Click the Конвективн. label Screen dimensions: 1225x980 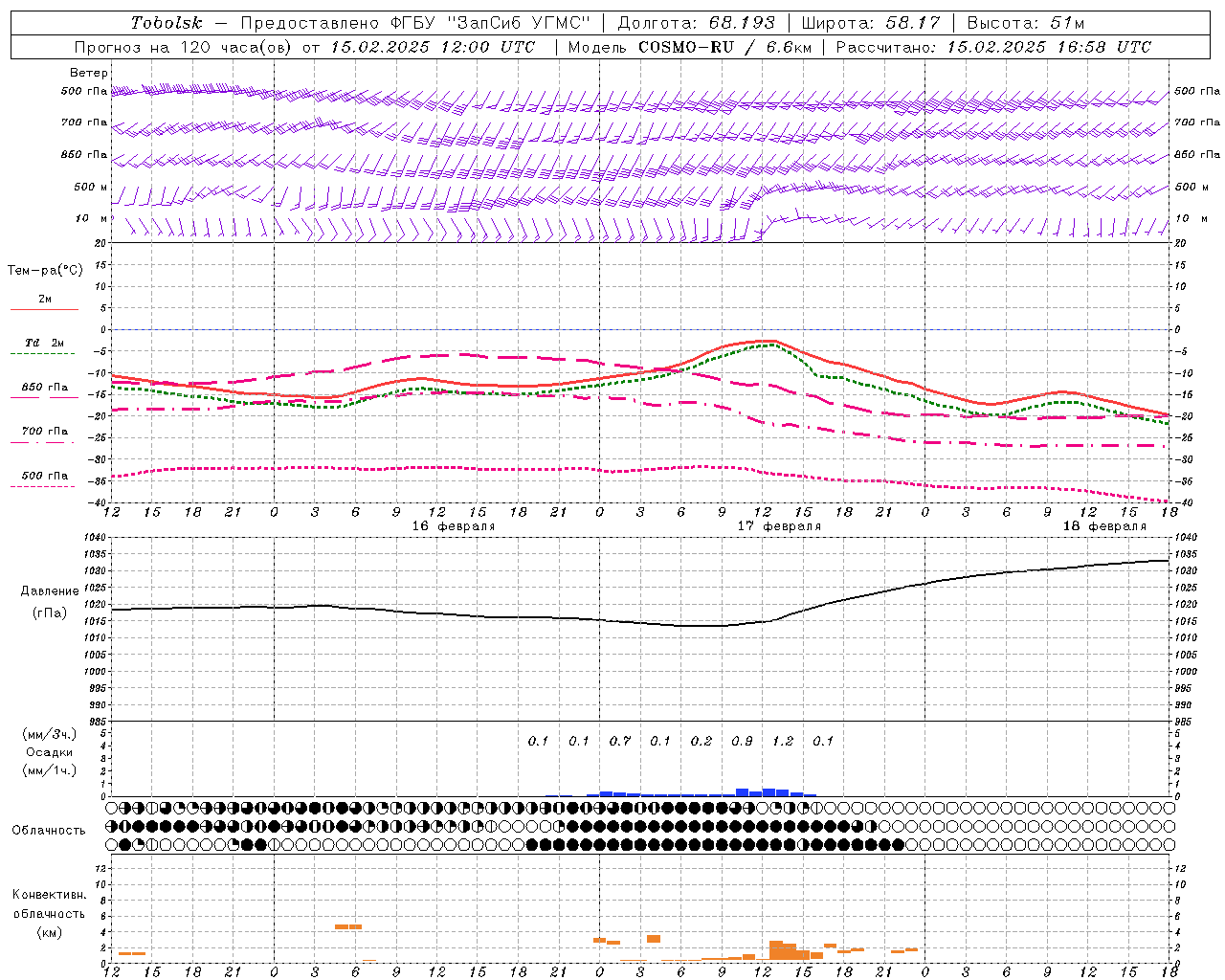(49, 895)
